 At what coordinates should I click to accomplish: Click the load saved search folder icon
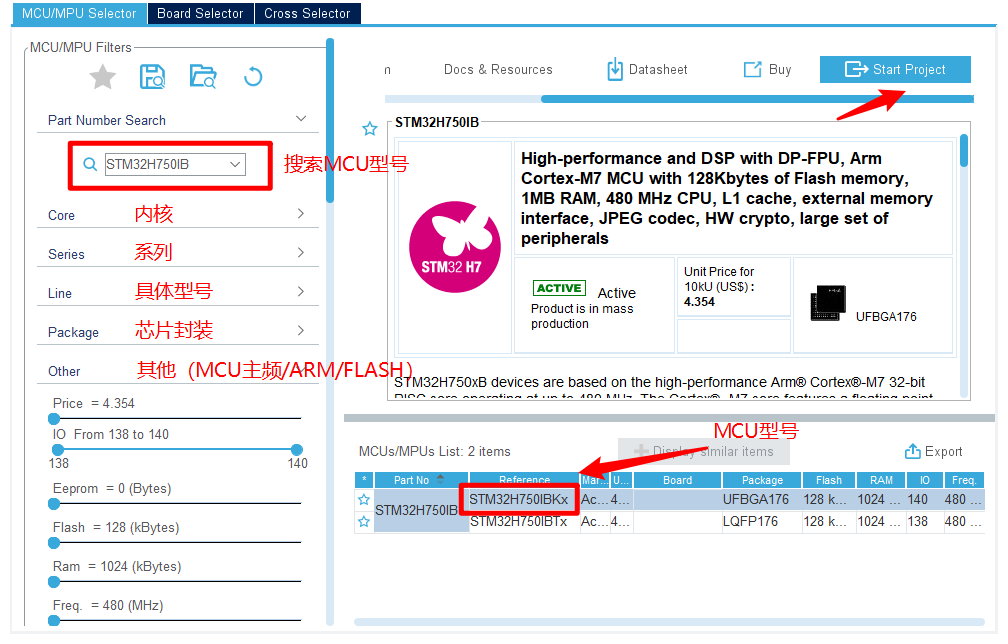point(203,77)
